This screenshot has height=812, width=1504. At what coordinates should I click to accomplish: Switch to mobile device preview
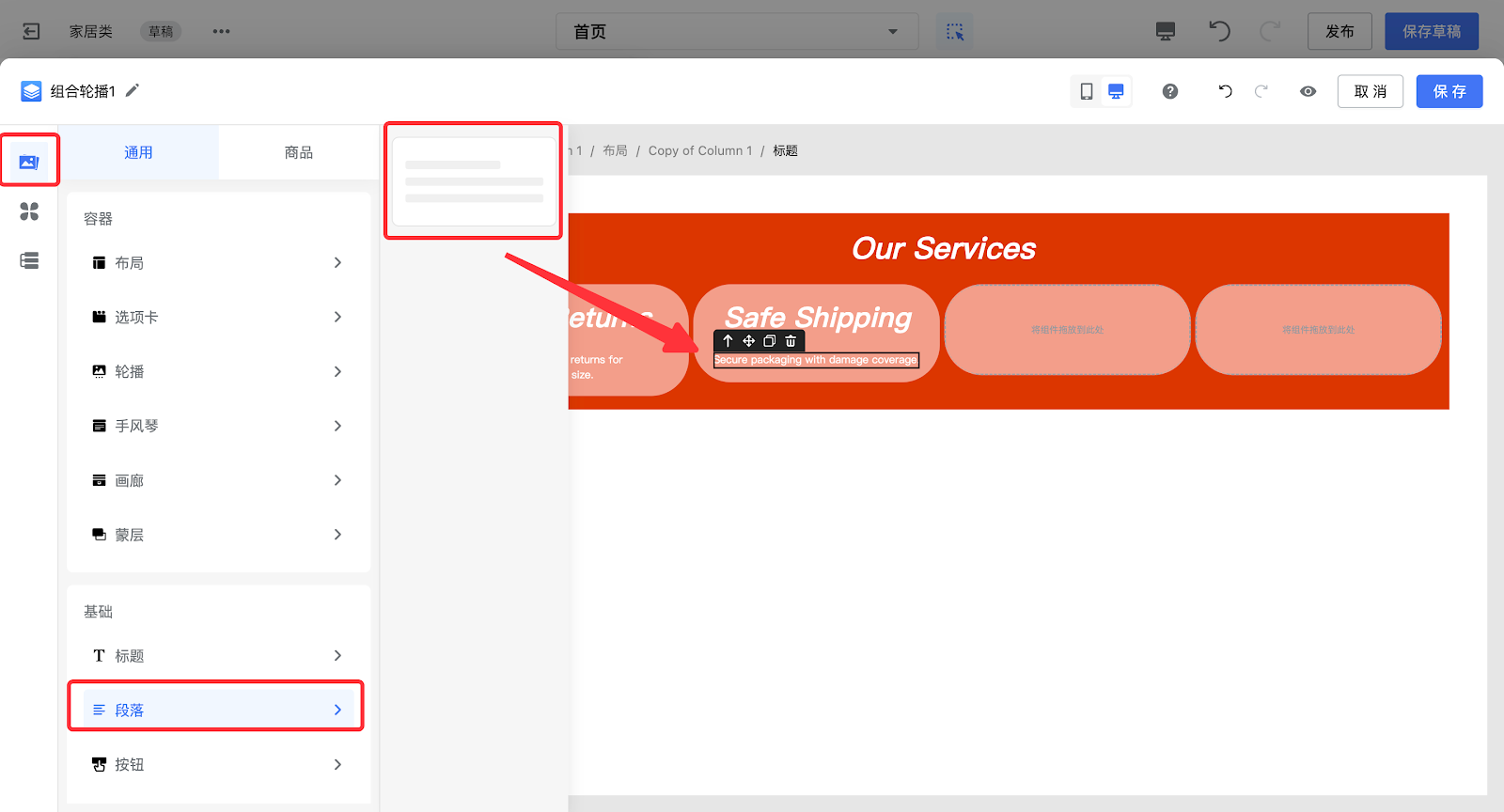[1087, 91]
